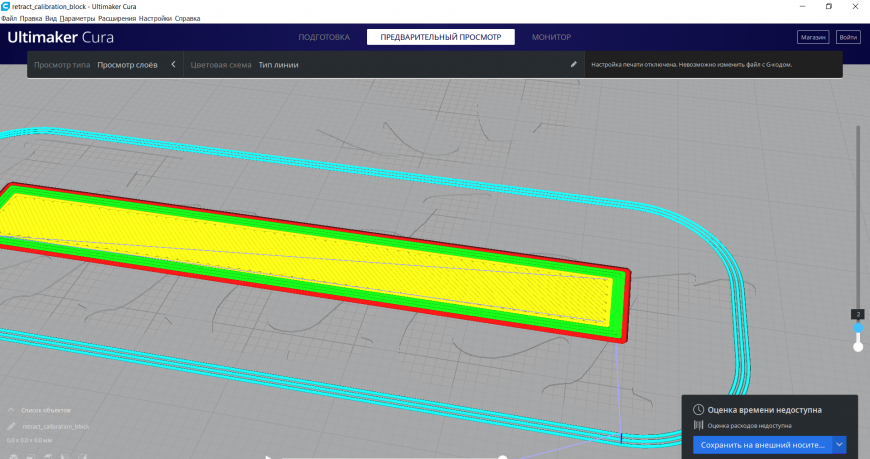Open the Настройки menu
Viewport: 870px width, 459px height.
pyautogui.click(x=155, y=18)
